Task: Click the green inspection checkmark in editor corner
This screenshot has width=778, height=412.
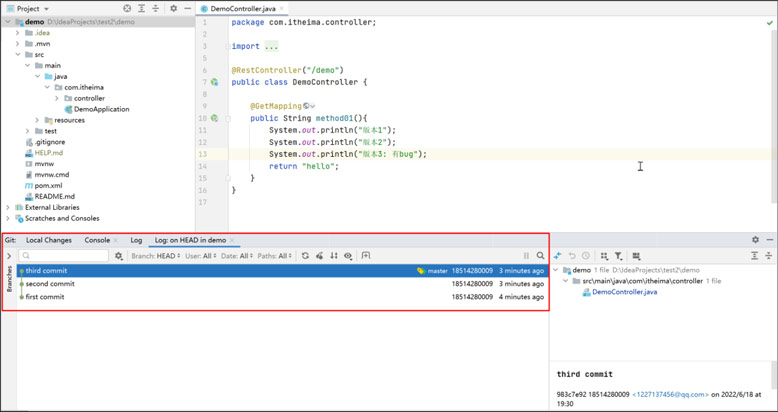Action: click(770, 23)
